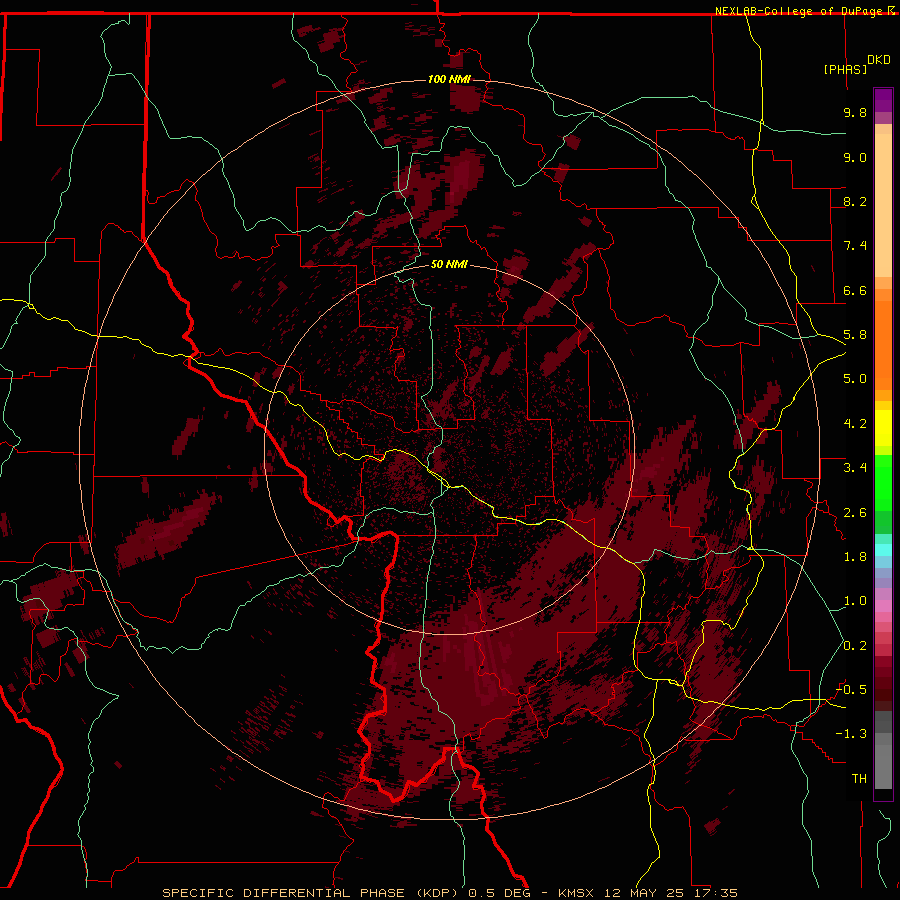Select the light peach band of the color bar

(883, 205)
